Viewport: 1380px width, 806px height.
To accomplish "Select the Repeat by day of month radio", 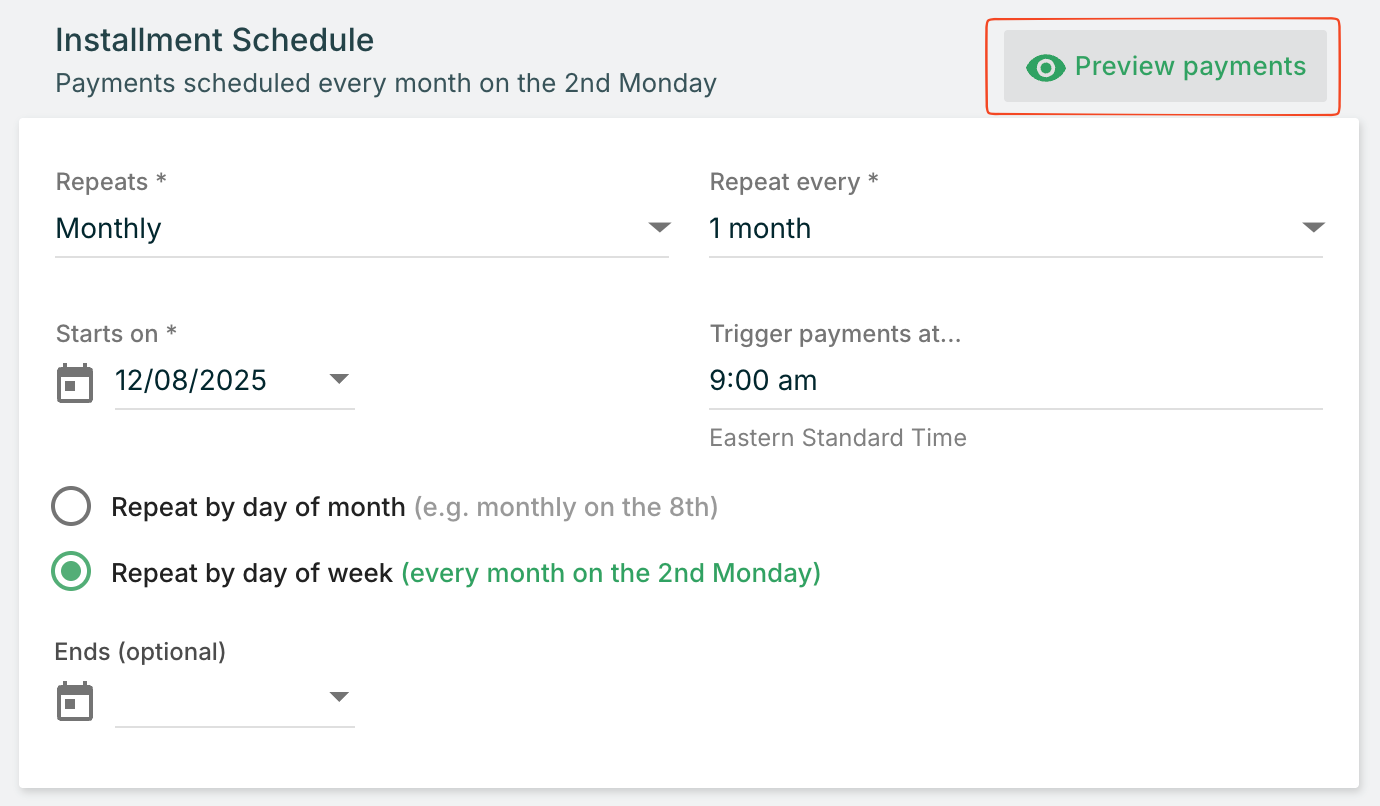I will tap(71, 507).
